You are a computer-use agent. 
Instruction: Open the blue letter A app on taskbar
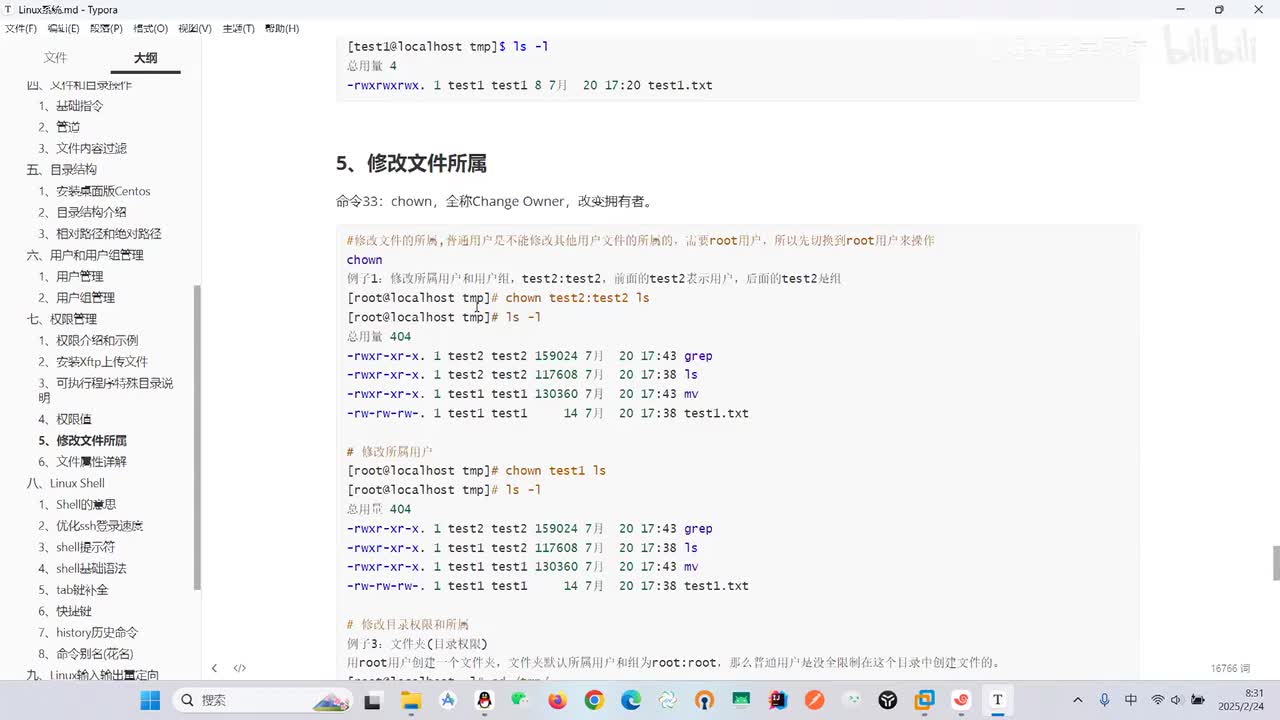448,701
